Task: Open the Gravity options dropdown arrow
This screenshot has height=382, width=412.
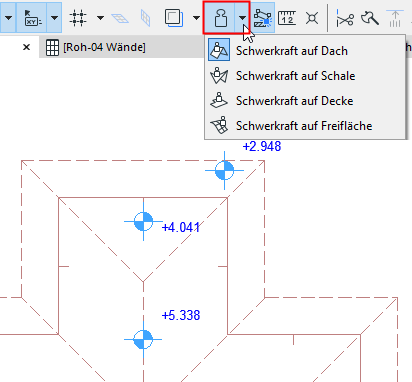Action: (x=242, y=17)
